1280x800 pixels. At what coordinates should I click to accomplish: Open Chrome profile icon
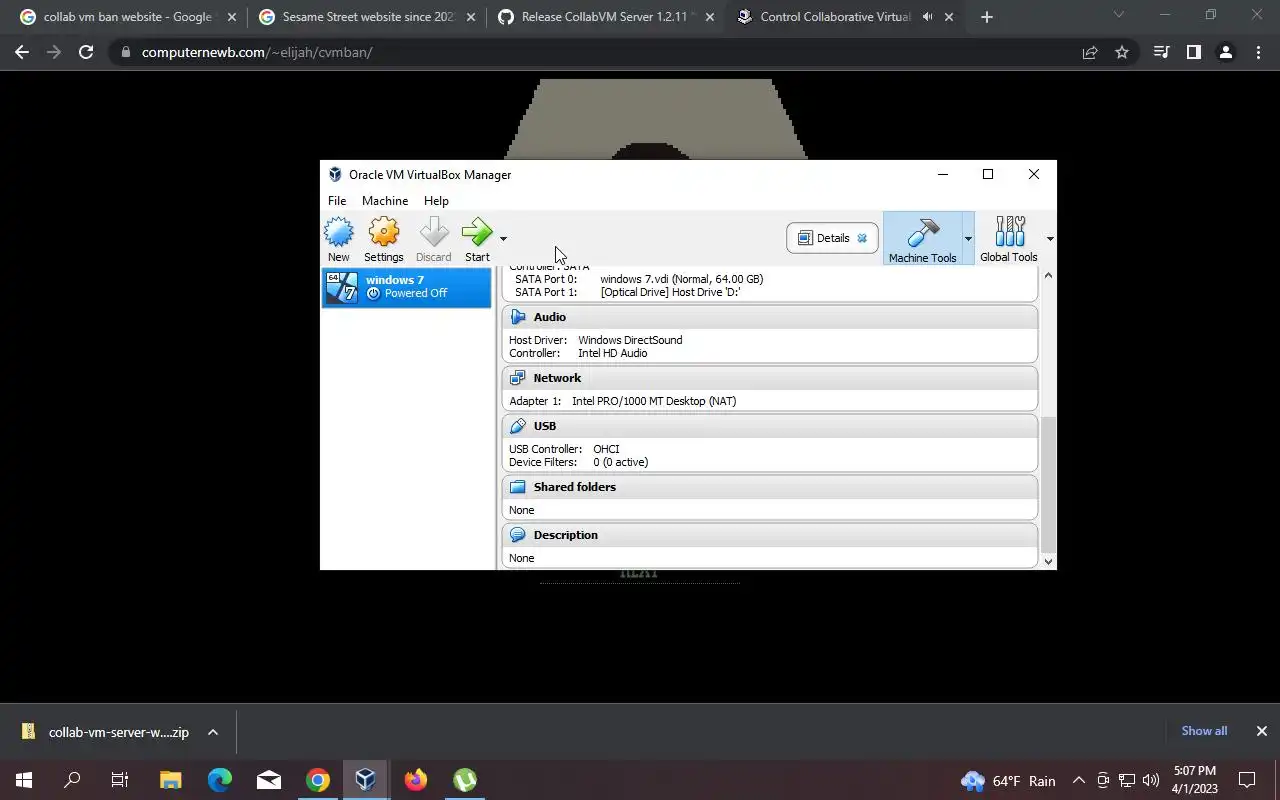tap(1225, 52)
